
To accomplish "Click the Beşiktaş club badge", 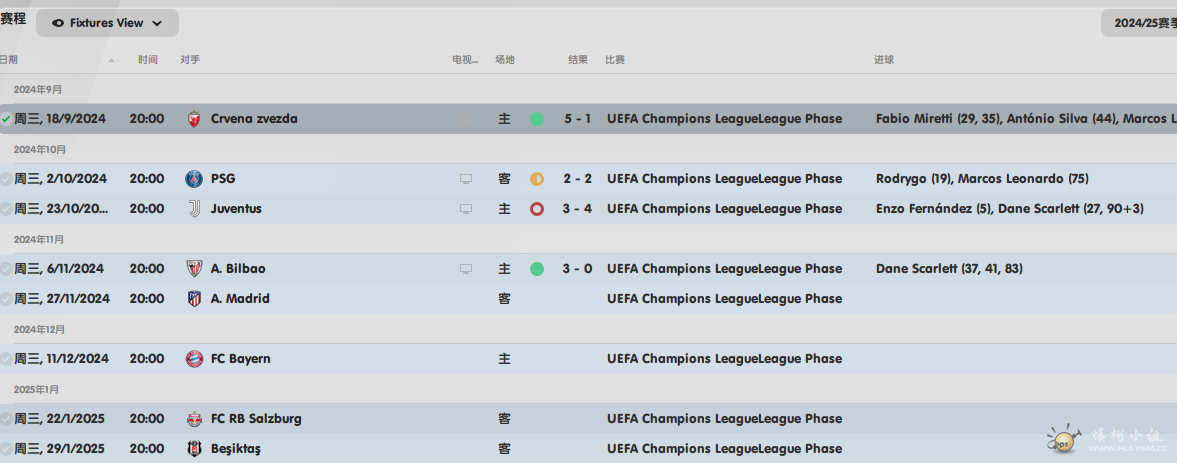I will coord(194,449).
